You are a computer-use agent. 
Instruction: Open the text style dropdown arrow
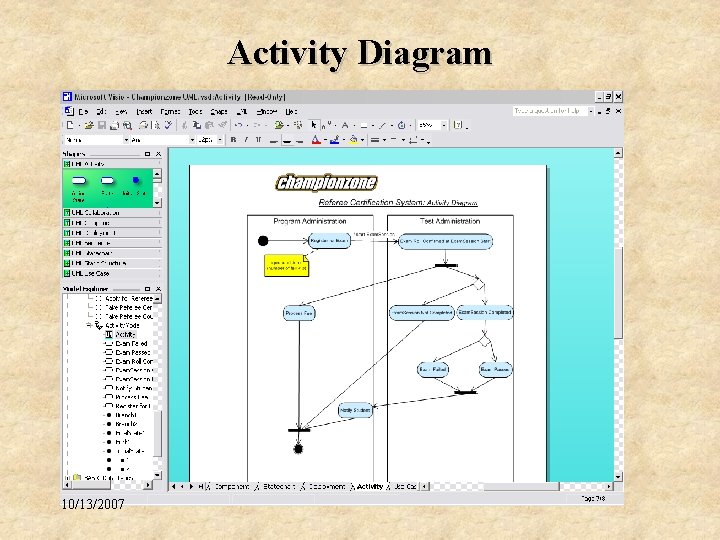click(126, 140)
